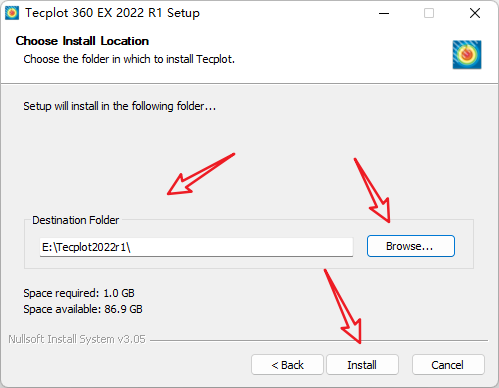Click the 'Choose Install Location' heading

pyautogui.click(x=82, y=41)
